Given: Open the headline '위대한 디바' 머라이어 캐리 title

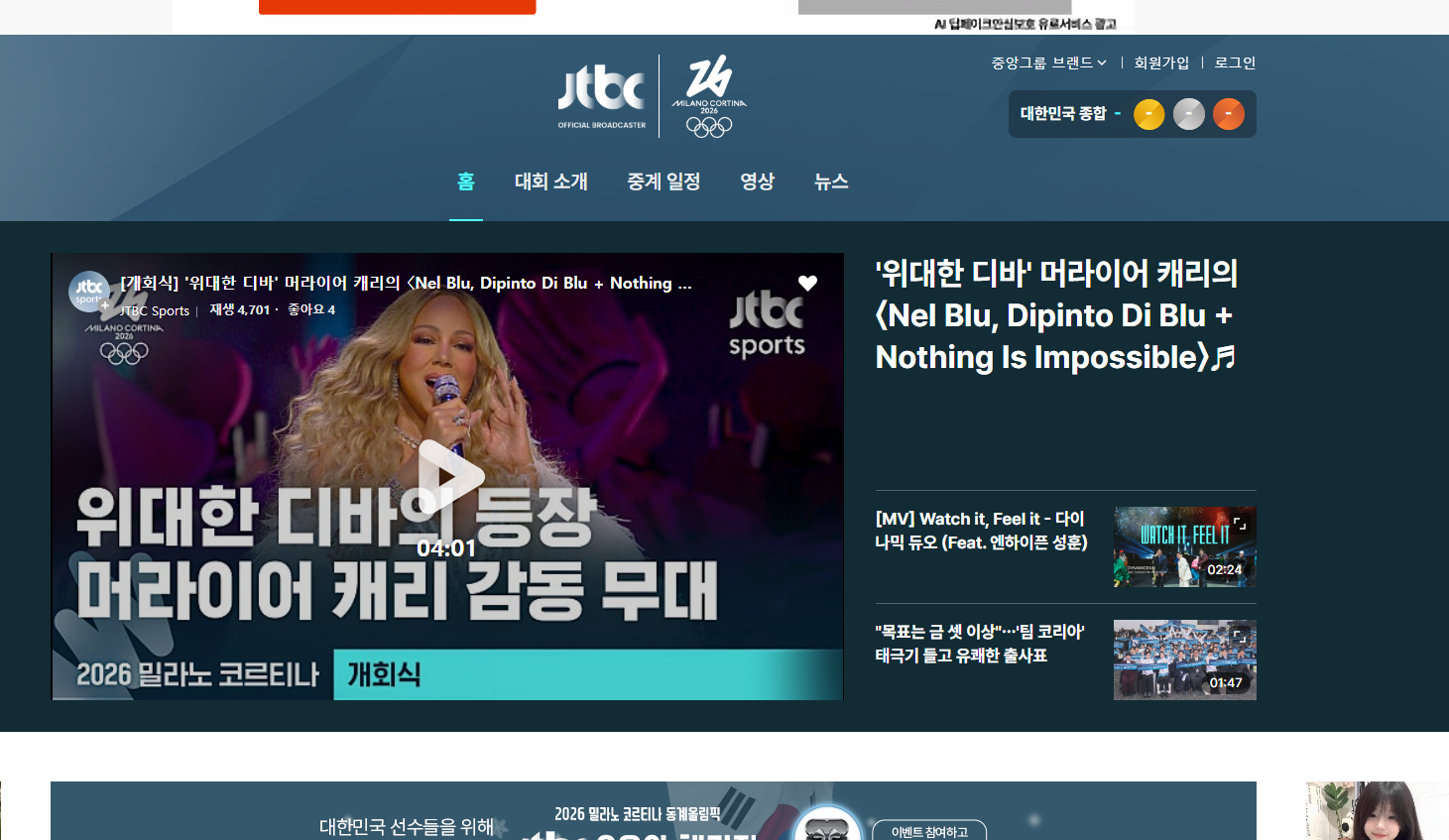Looking at the screenshot, I should point(1057,315).
